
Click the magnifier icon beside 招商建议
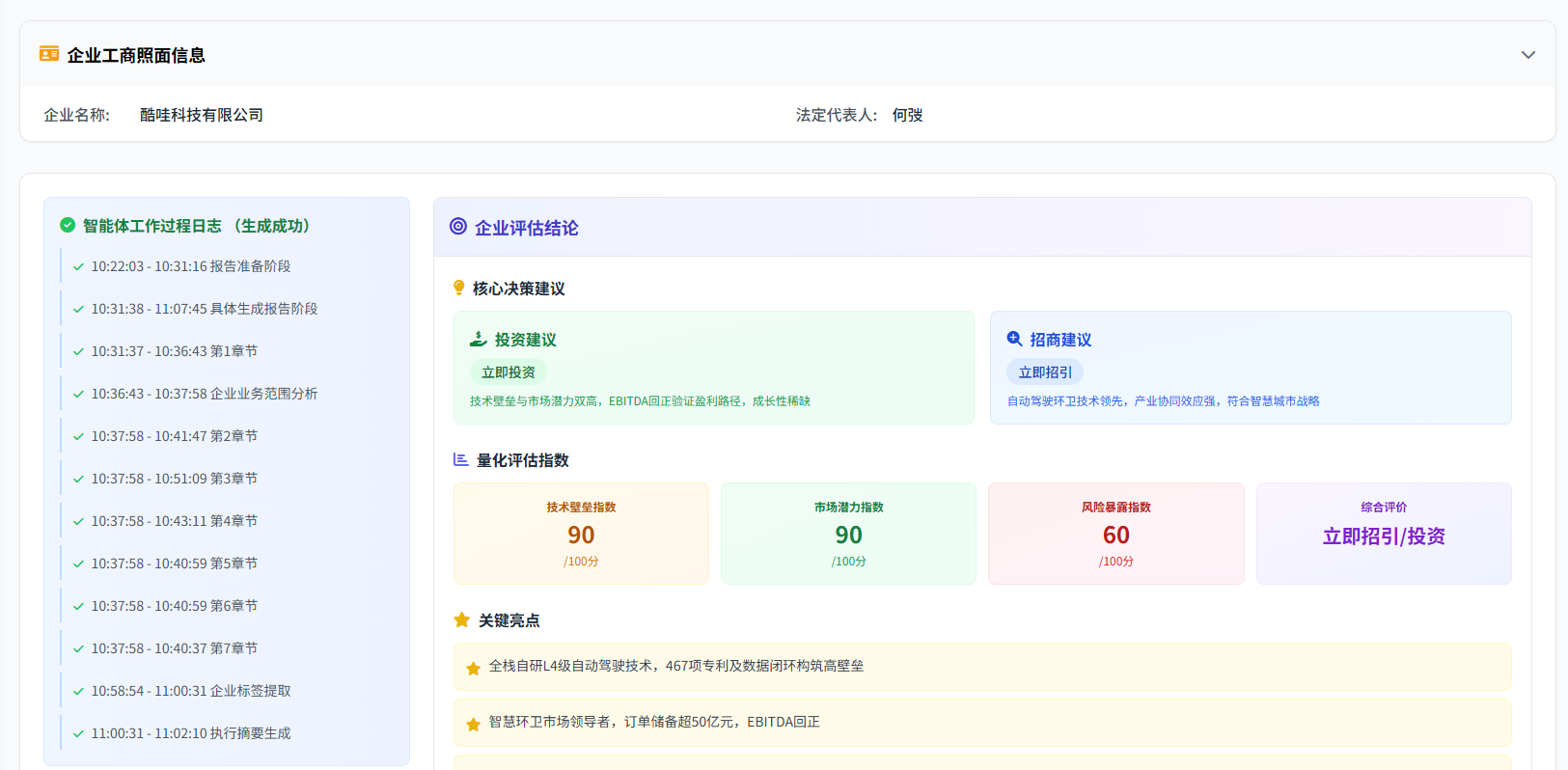click(x=1014, y=339)
